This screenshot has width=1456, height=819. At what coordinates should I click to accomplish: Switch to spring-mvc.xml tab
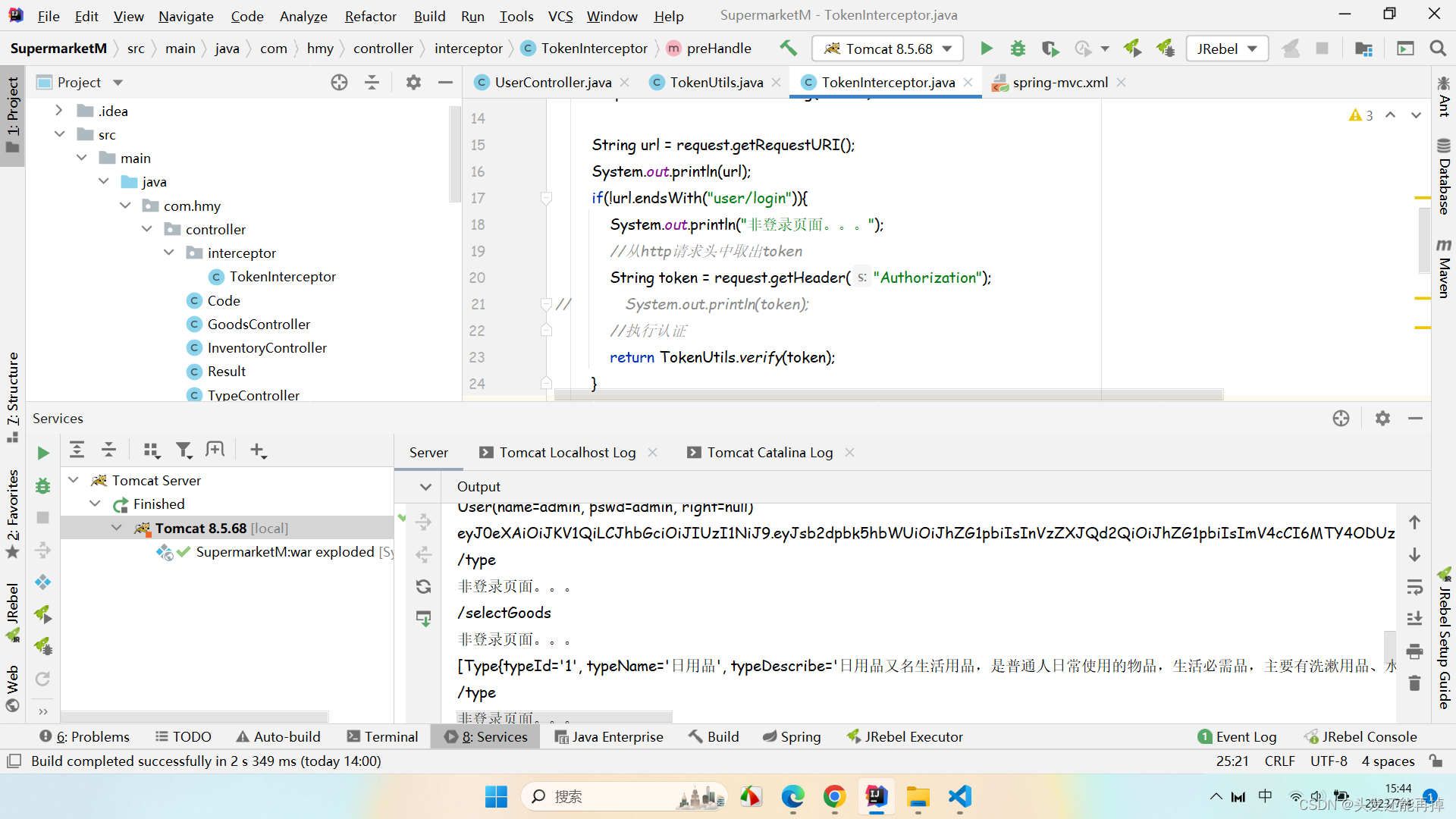click(1059, 82)
